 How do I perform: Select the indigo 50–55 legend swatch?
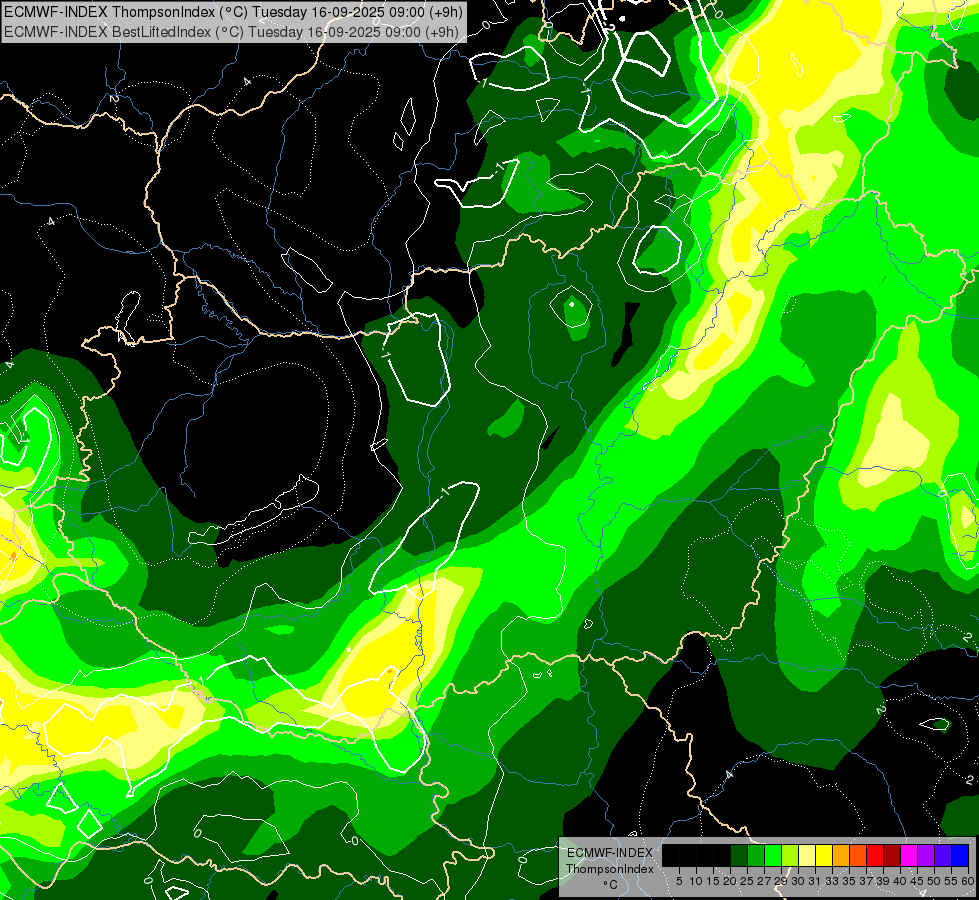pyautogui.click(x=943, y=856)
